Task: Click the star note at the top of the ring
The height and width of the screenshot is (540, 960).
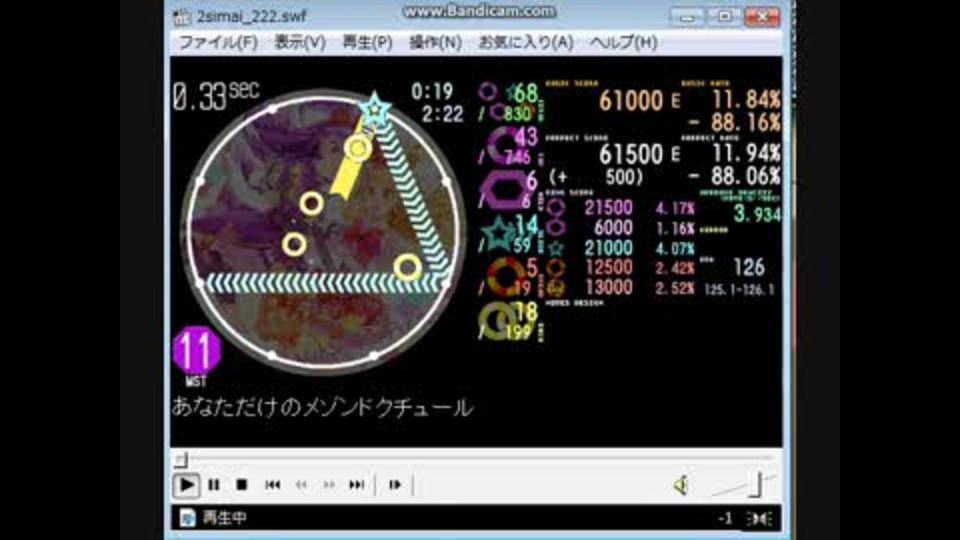Action: click(374, 110)
